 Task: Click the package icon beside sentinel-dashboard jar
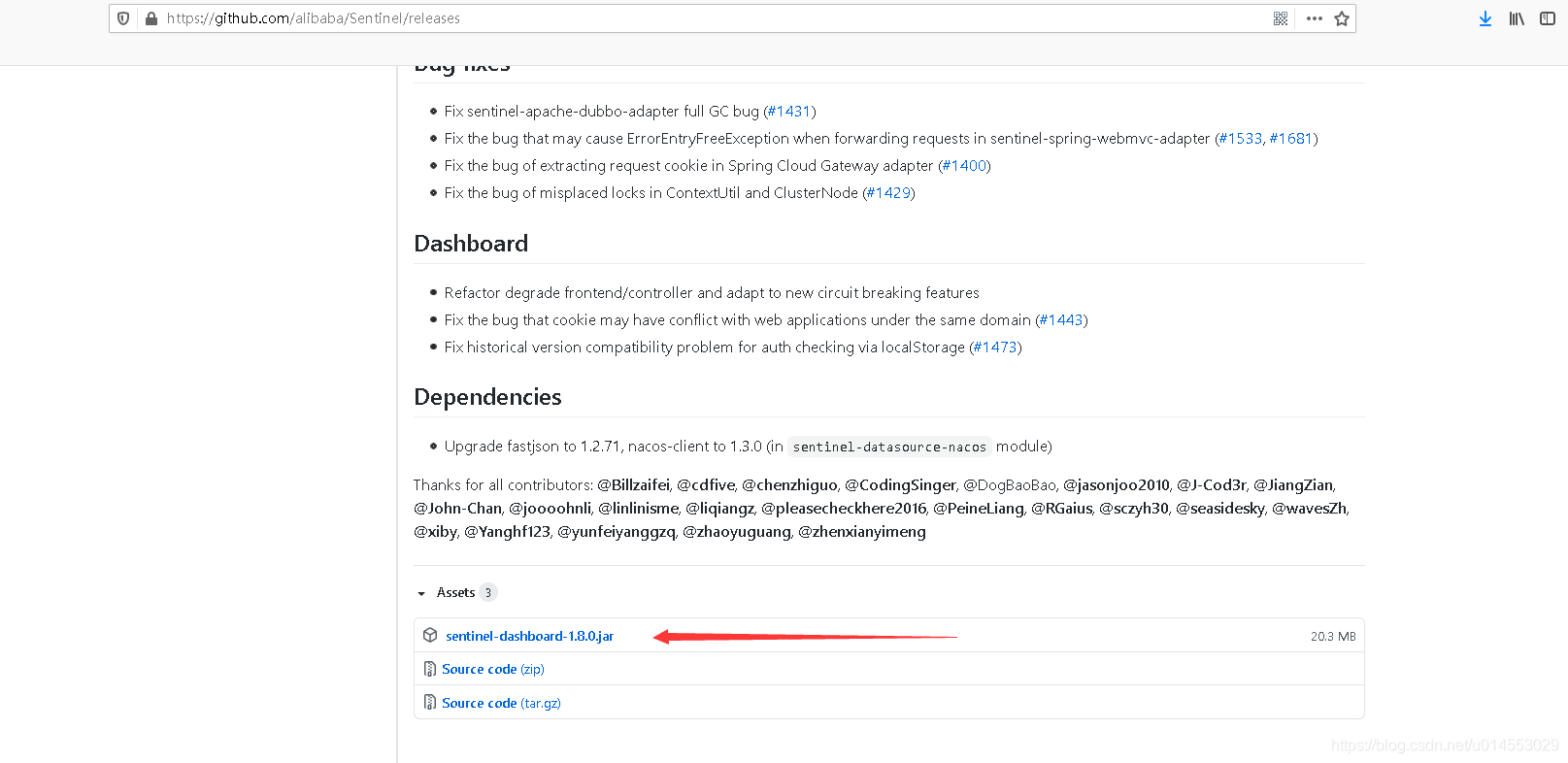point(430,635)
